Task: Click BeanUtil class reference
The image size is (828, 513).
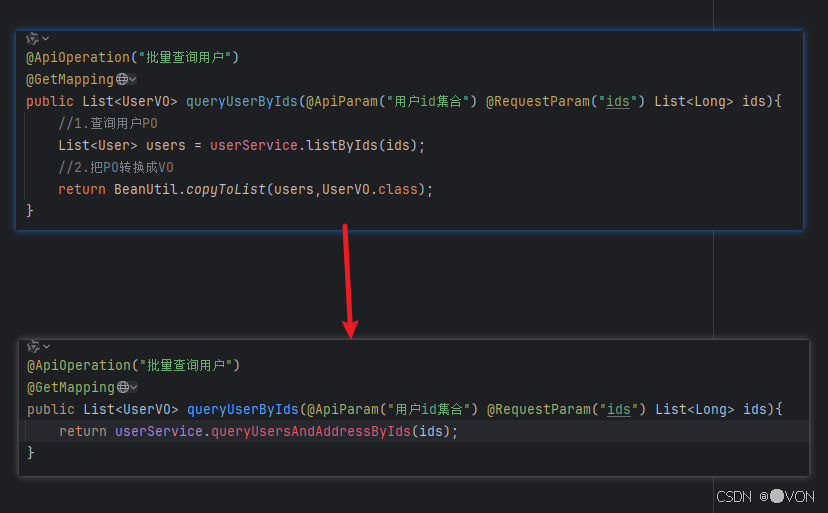Action: [146, 189]
